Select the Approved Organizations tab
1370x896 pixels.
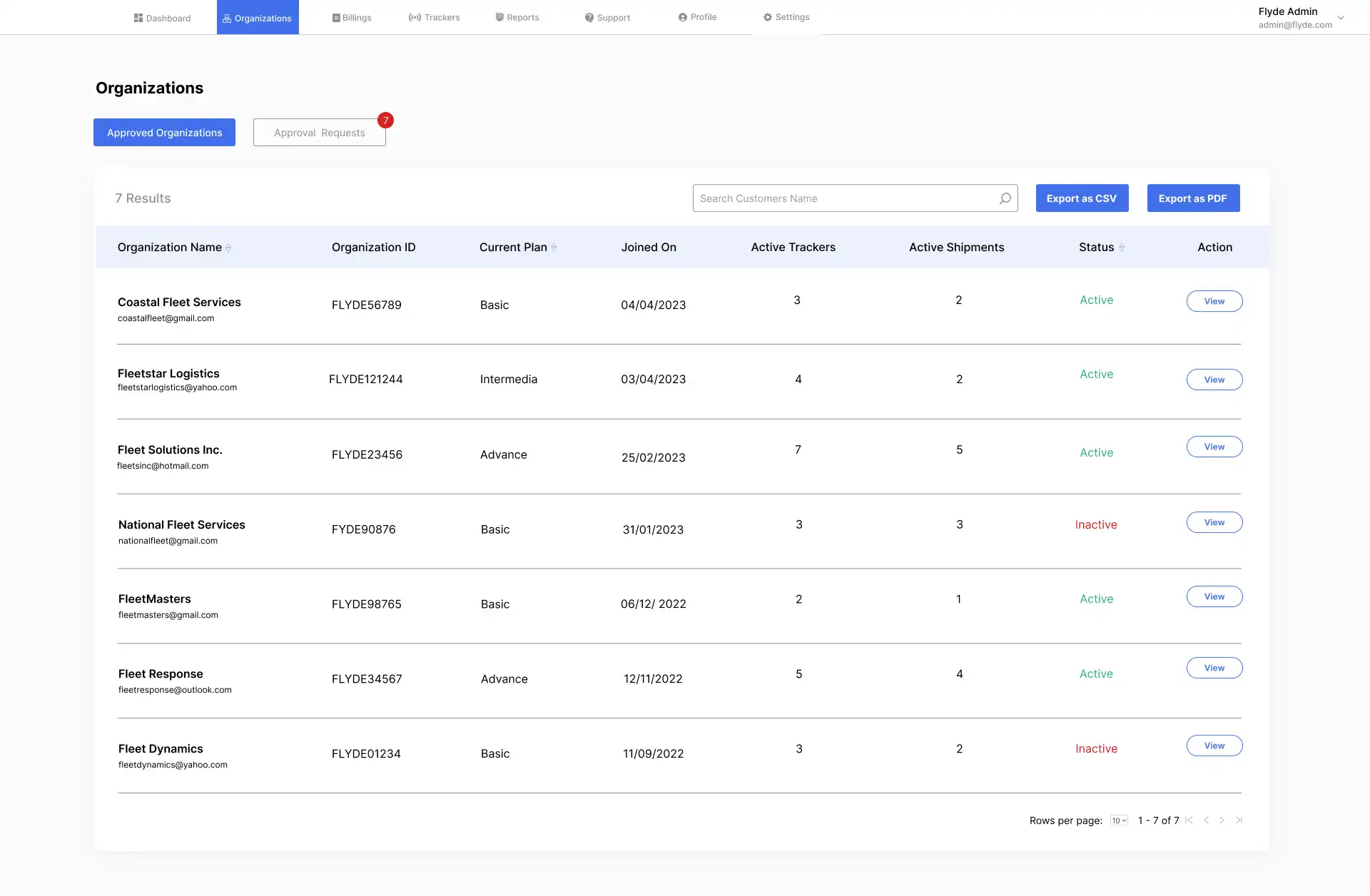[x=164, y=133]
